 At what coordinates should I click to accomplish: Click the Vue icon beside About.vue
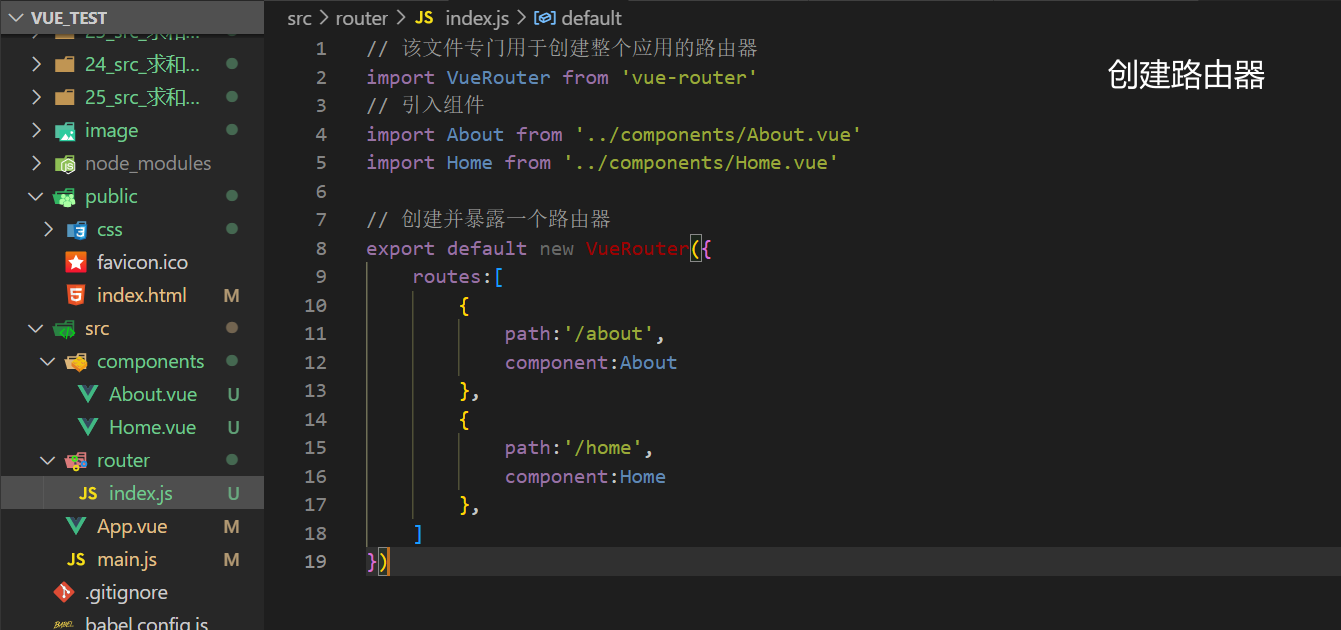[x=88, y=394]
